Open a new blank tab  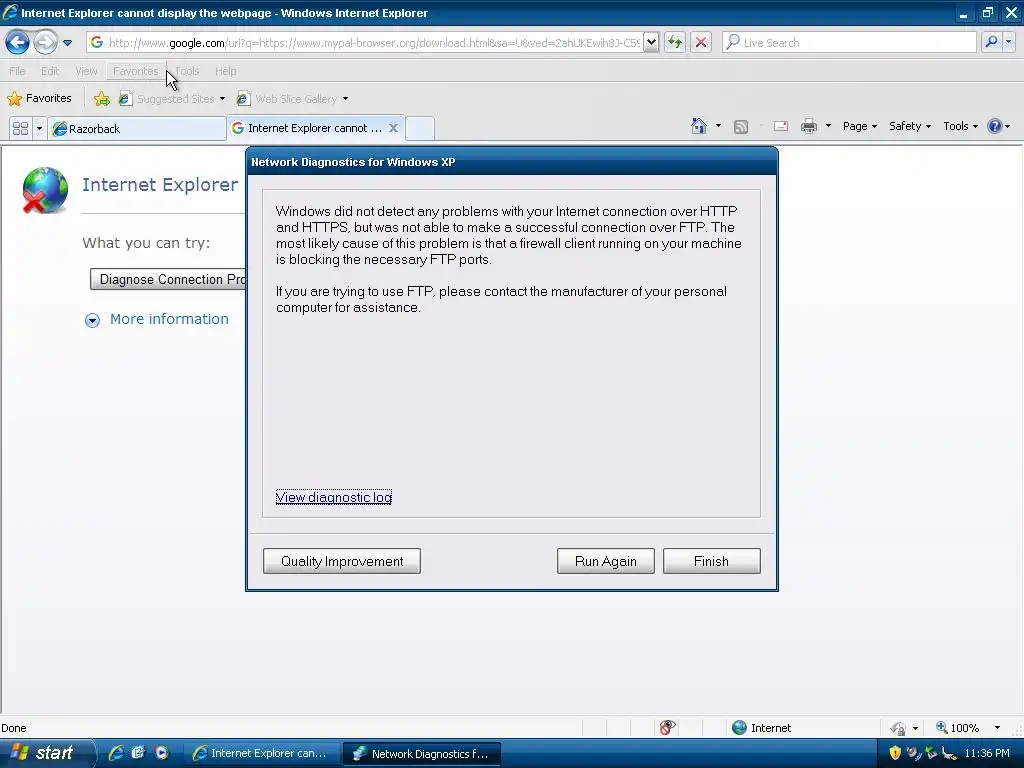click(x=419, y=128)
